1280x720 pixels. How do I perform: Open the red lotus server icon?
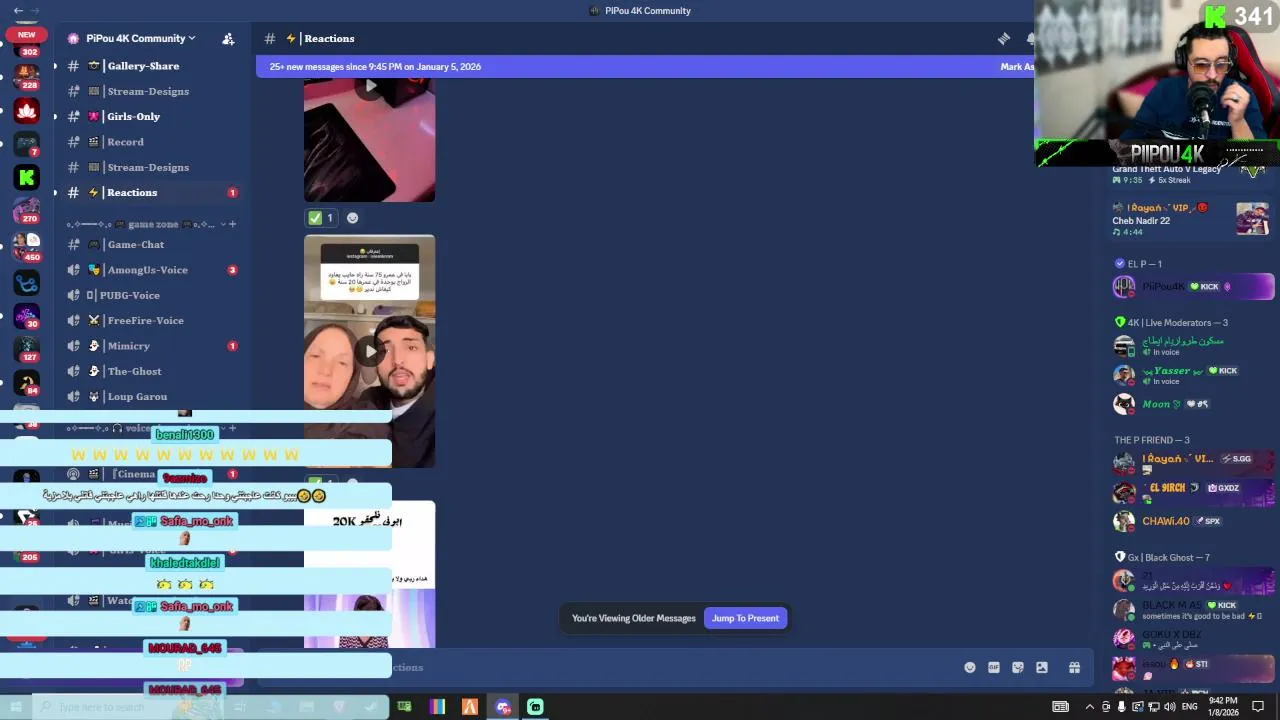coord(26,110)
